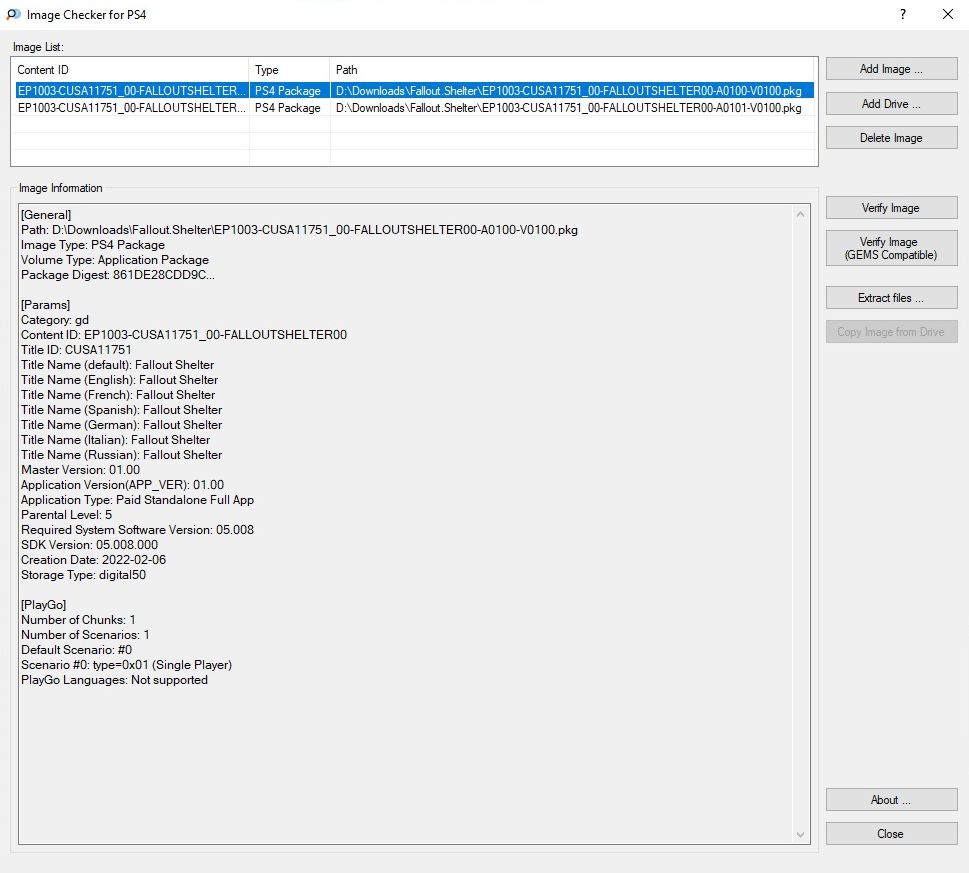Open the About dialog

(x=891, y=800)
